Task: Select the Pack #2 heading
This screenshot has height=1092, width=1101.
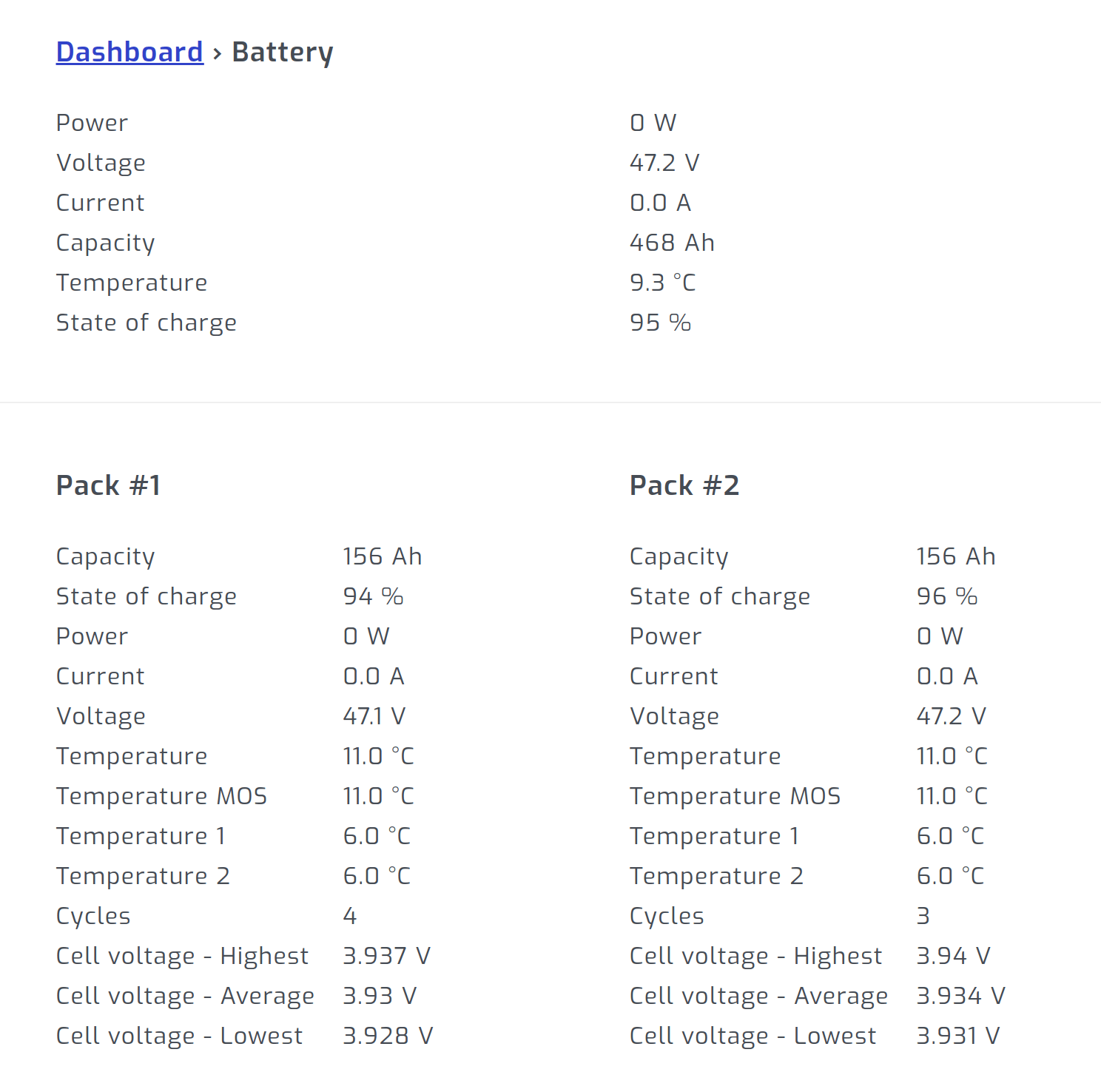Action: pyautogui.click(x=684, y=485)
